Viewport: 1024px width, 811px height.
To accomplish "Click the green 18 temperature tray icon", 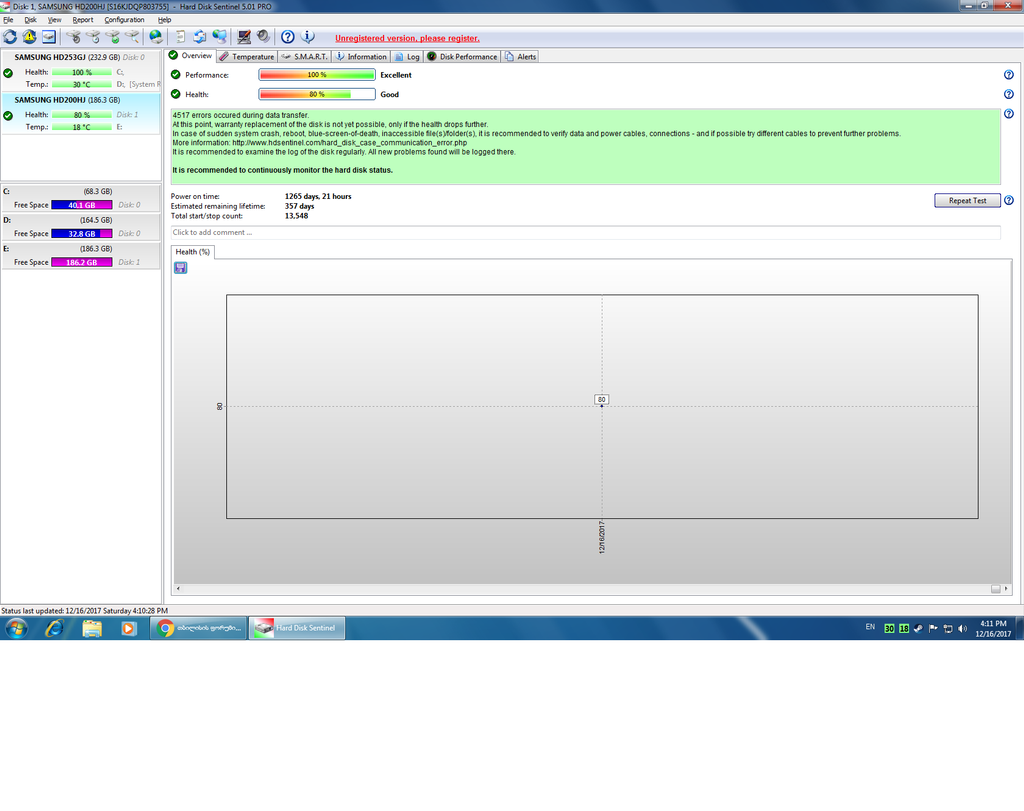I will [x=904, y=628].
